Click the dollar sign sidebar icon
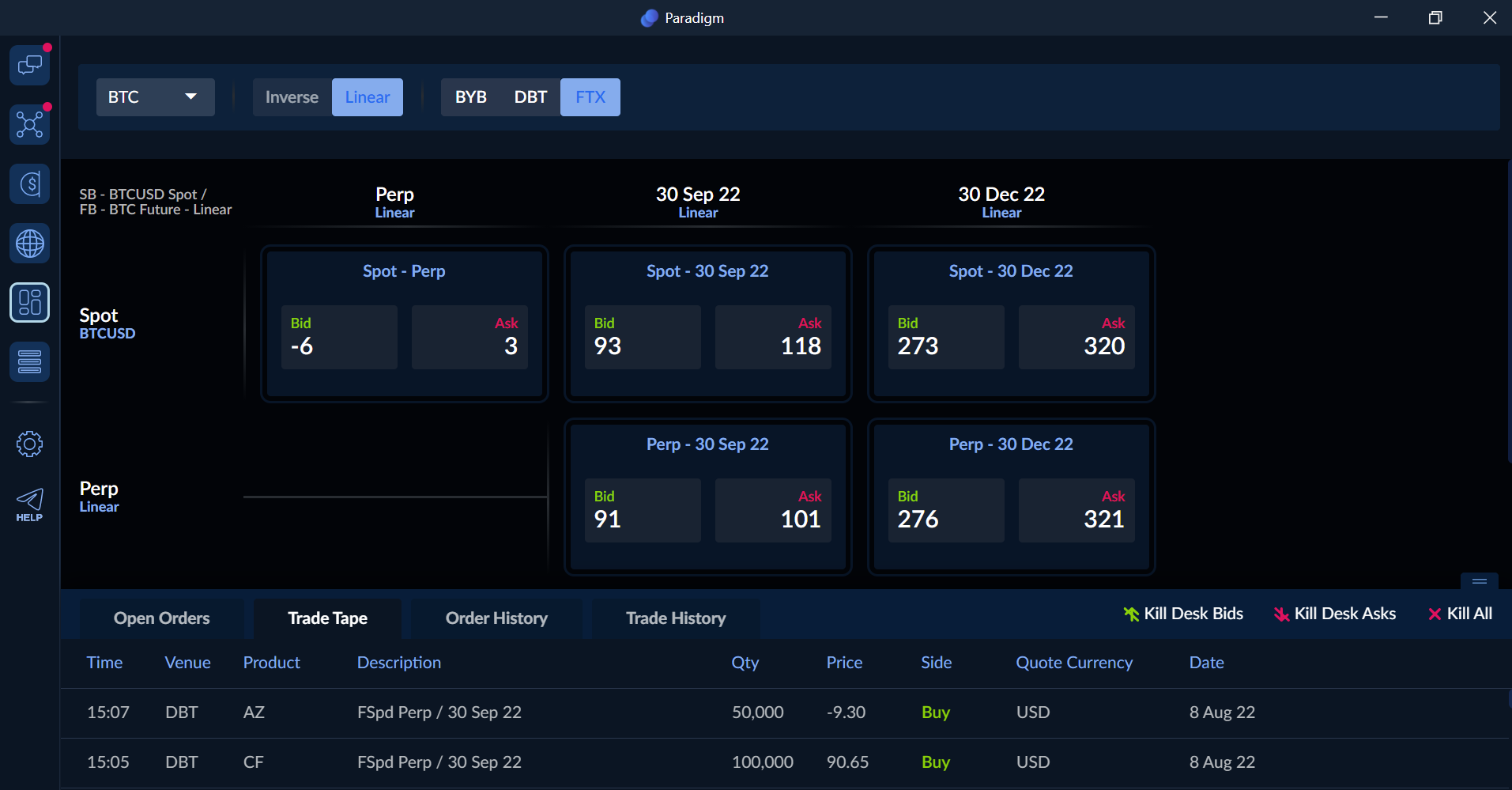 click(x=30, y=184)
